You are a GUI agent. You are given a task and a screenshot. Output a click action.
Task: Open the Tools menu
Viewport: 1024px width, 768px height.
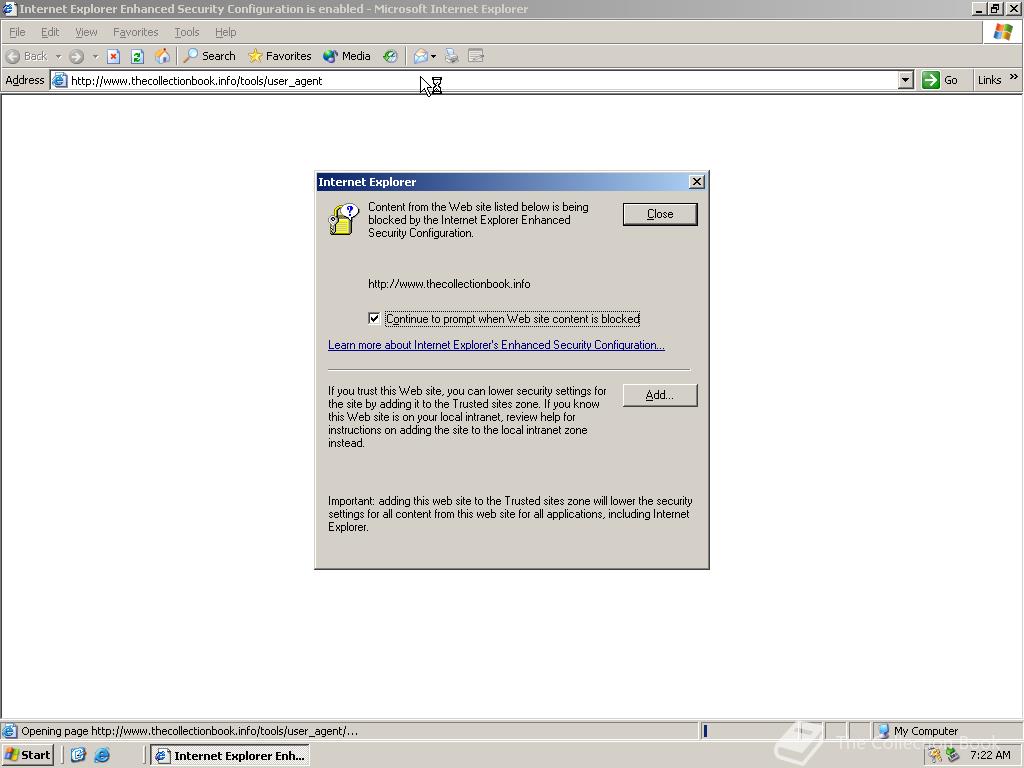coord(186,32)
